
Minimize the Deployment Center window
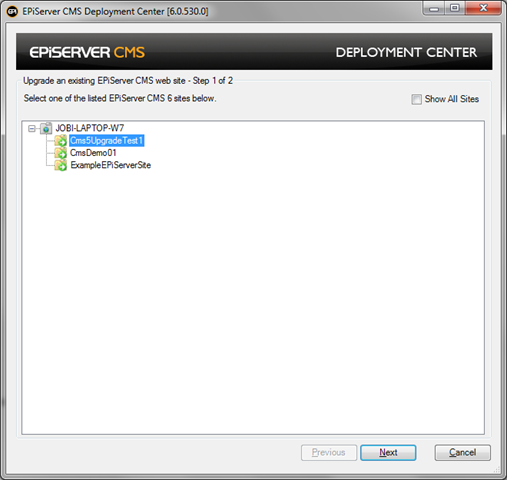[434, 8]
